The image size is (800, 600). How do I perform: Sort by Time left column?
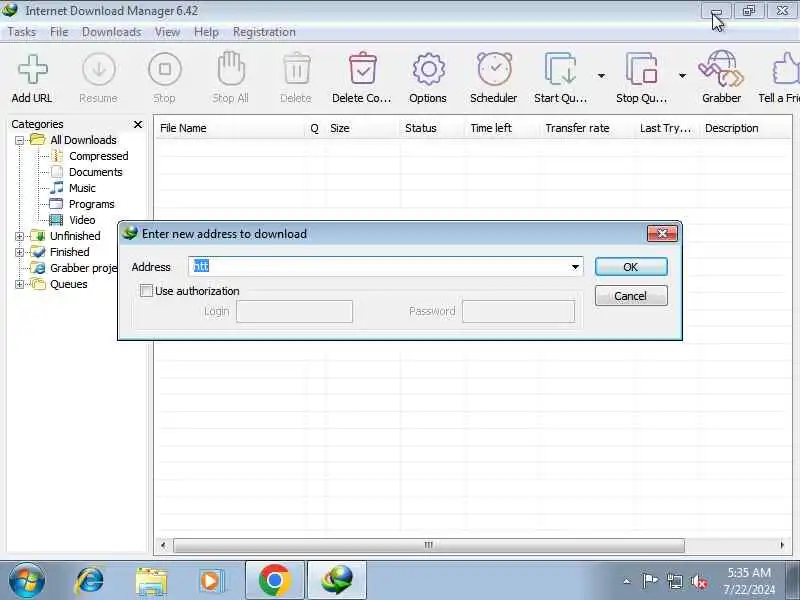click(x=502, y=128)
